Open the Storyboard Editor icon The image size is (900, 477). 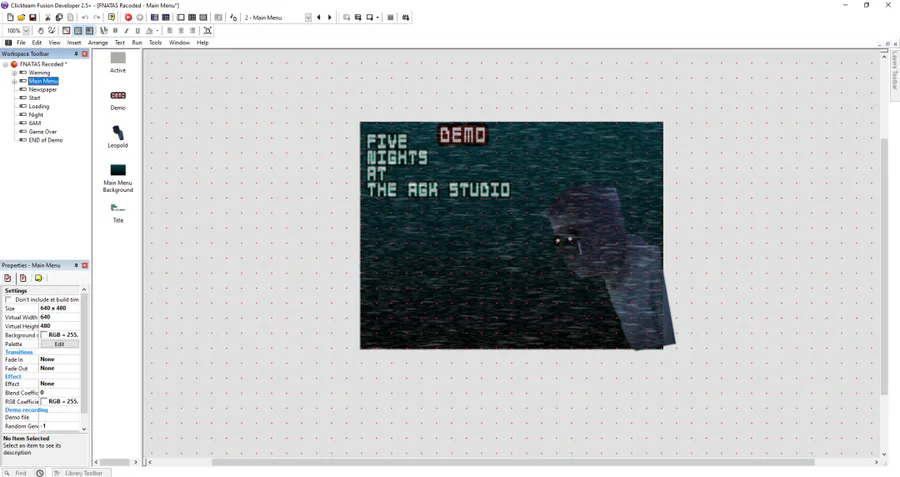pos(154,17)
